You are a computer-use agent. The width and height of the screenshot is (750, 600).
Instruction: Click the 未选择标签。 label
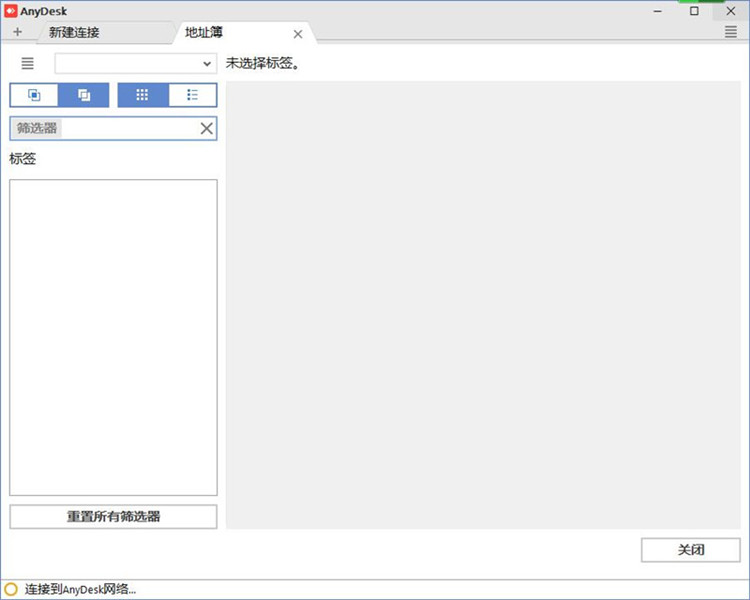pos(263,63)
